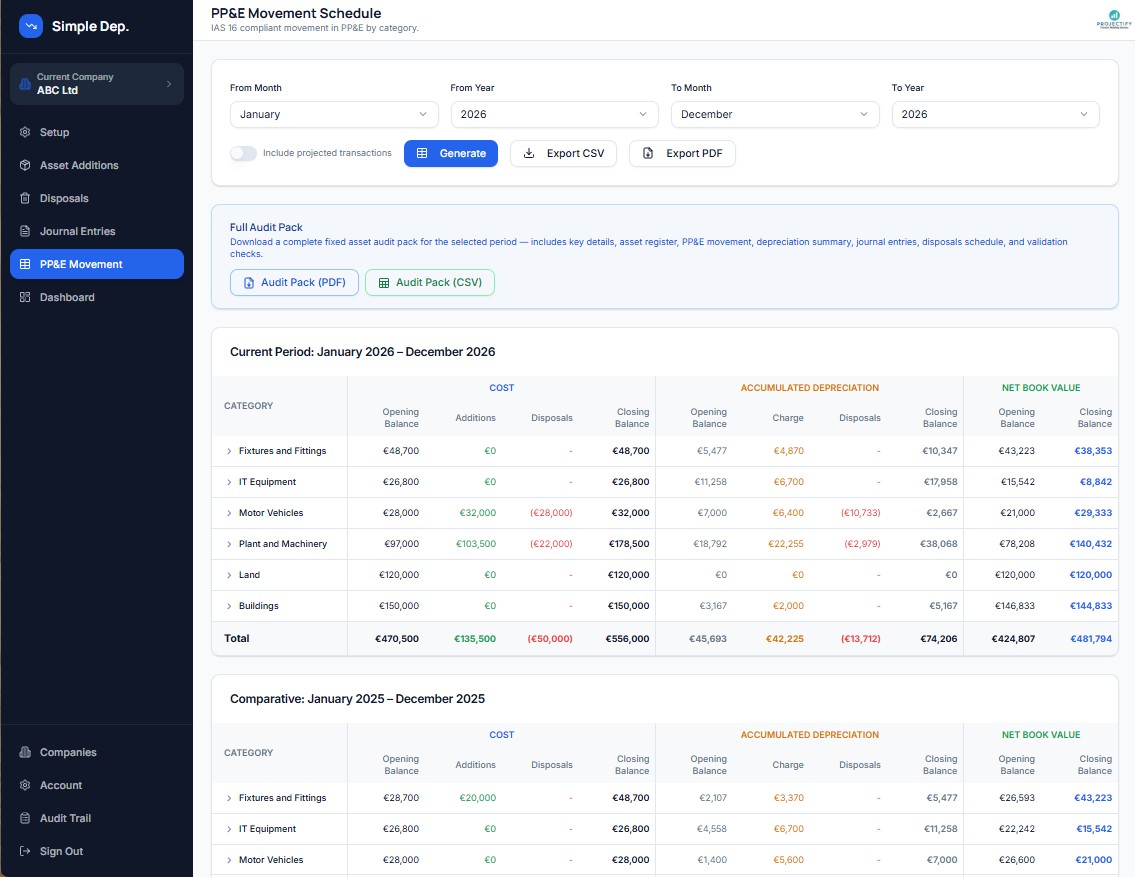The width and height of the screenshot is (1135, 877).
Task: Navigate to Disposals
Action: (97, 198)
